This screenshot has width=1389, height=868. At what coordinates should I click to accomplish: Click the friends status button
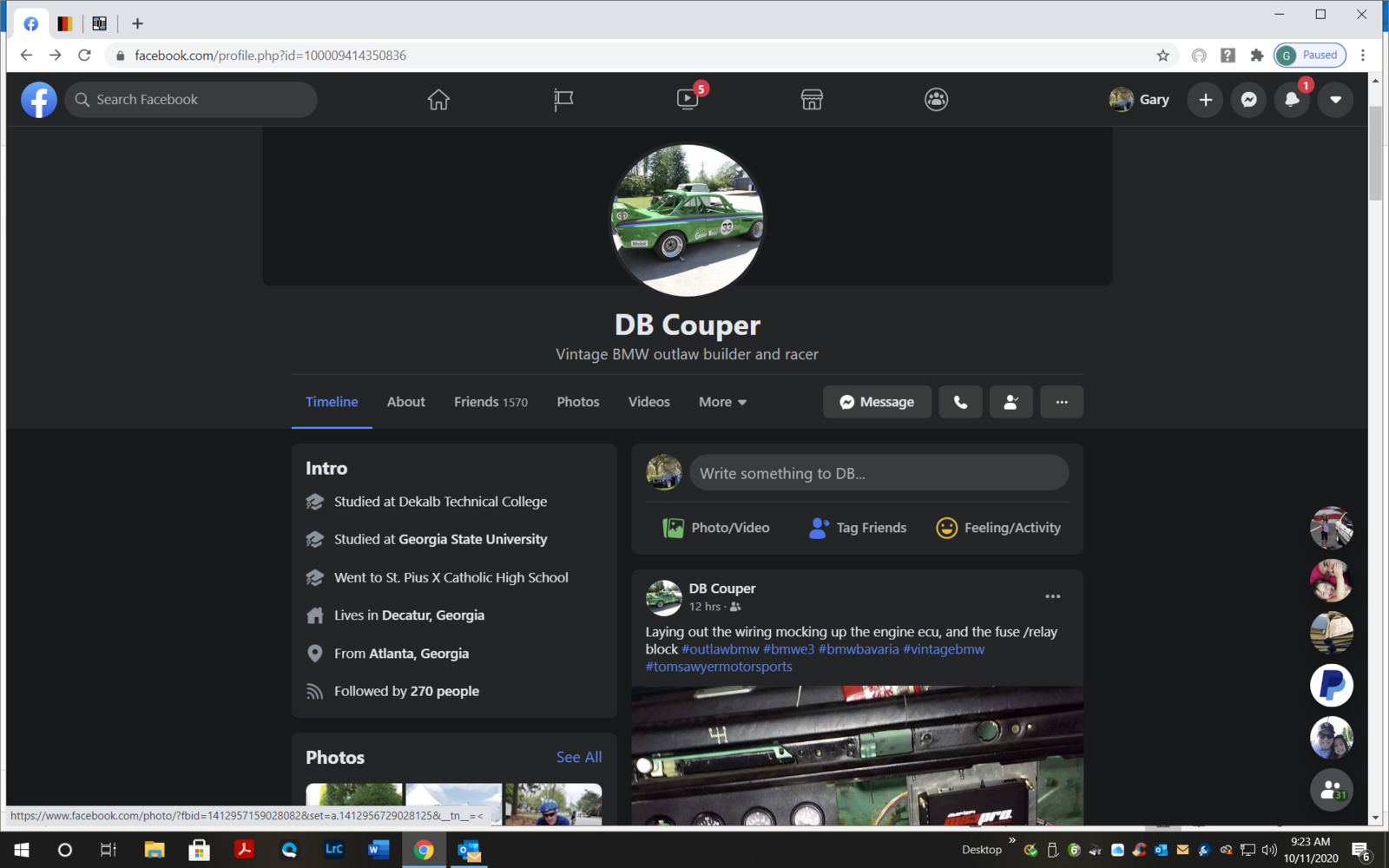[1010, 402]
